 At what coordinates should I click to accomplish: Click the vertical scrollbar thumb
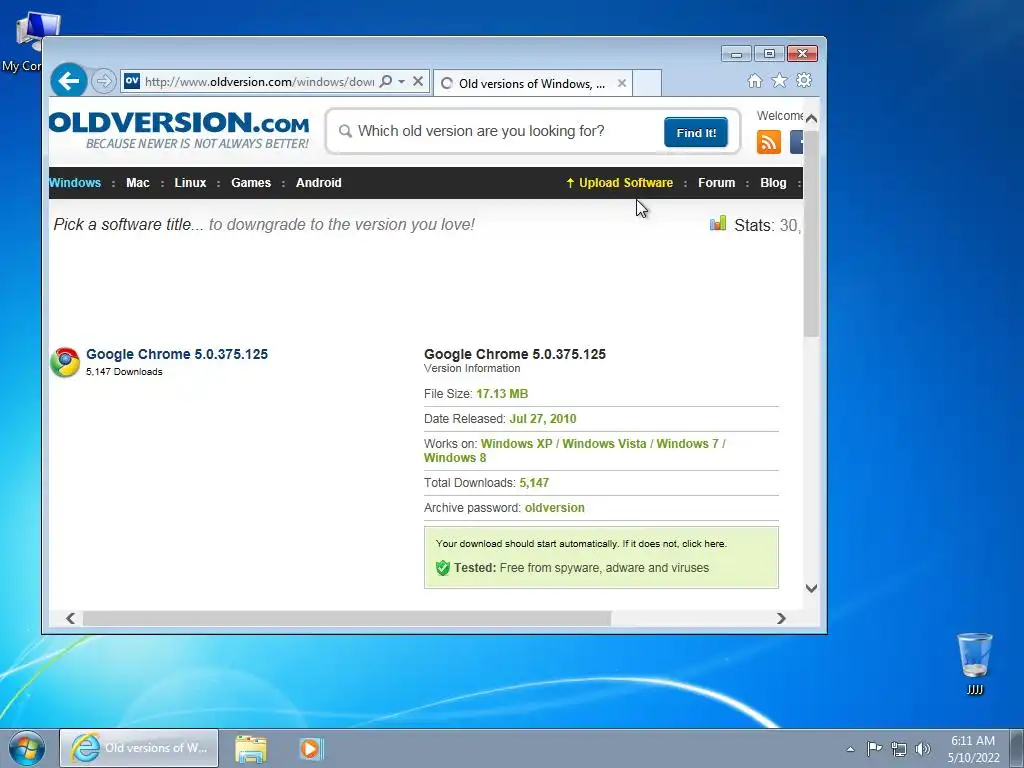[811, 234]
